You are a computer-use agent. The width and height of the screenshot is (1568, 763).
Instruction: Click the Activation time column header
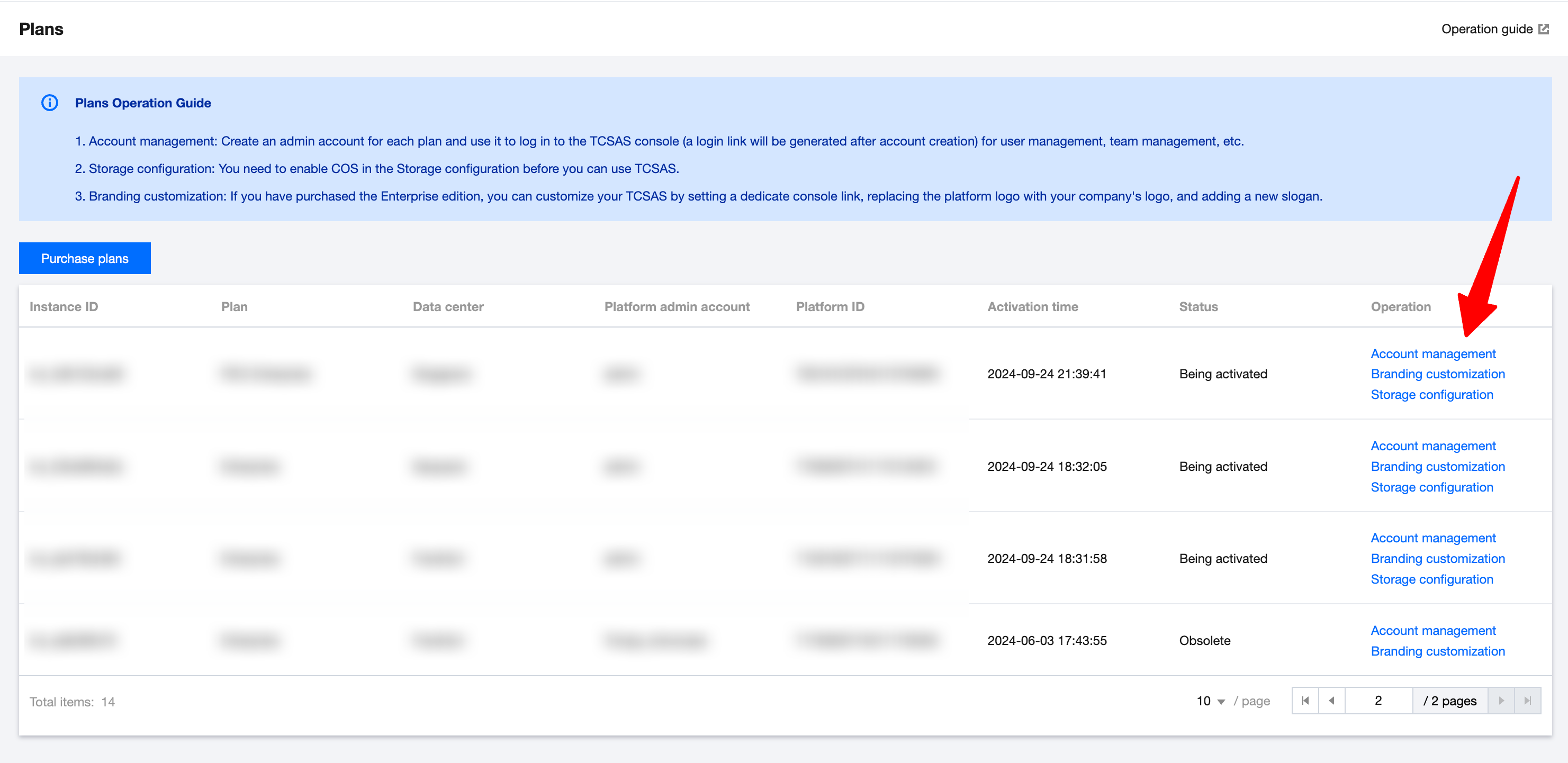pos(1032,307)
